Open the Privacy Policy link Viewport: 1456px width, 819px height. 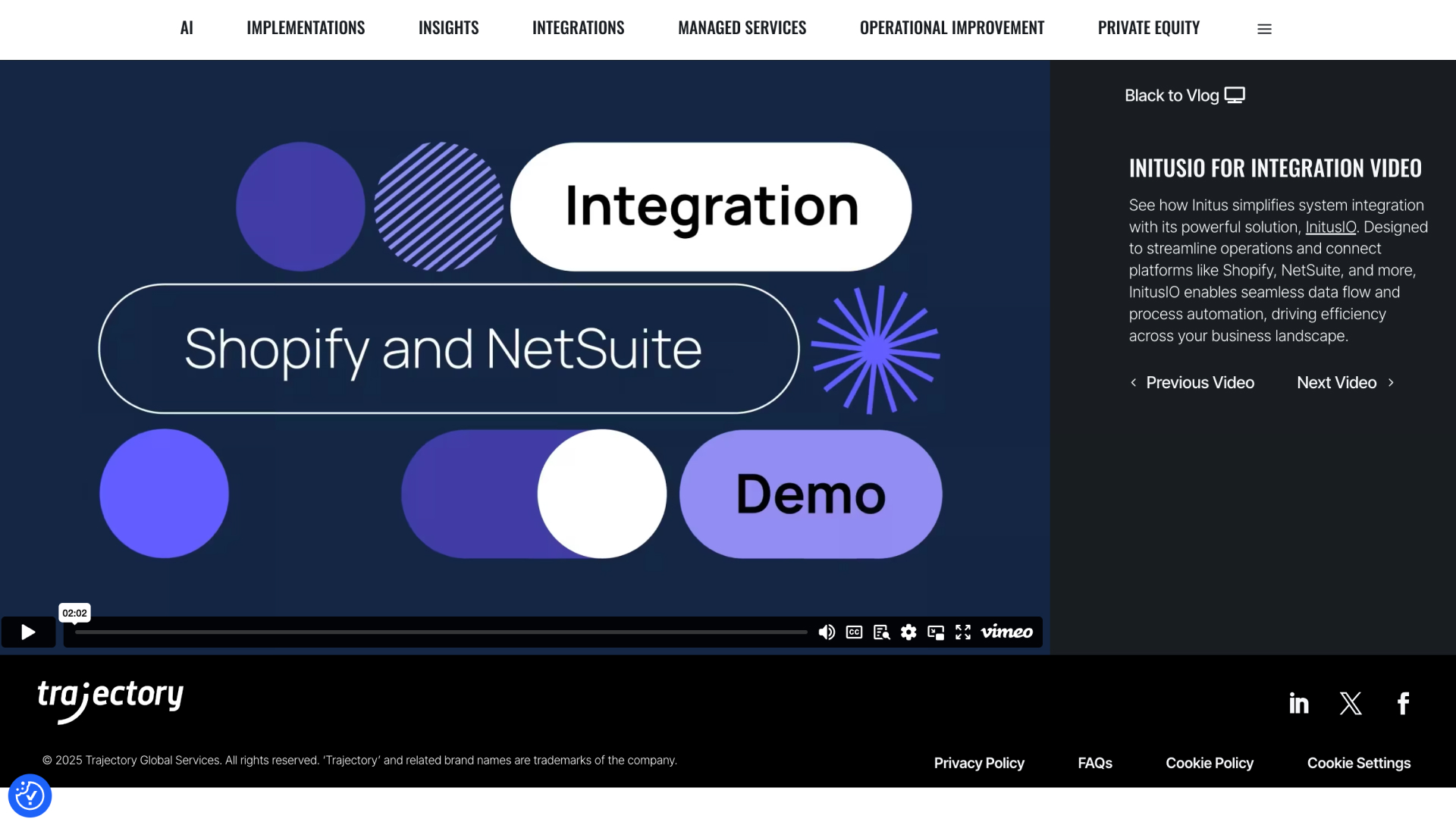click(978, 764)
